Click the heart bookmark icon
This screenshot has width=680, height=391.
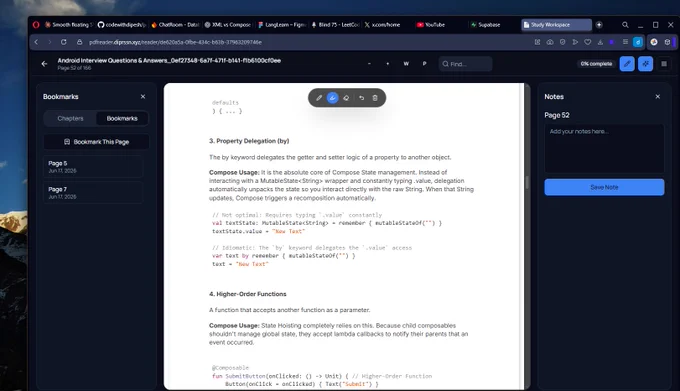point(588,42)
